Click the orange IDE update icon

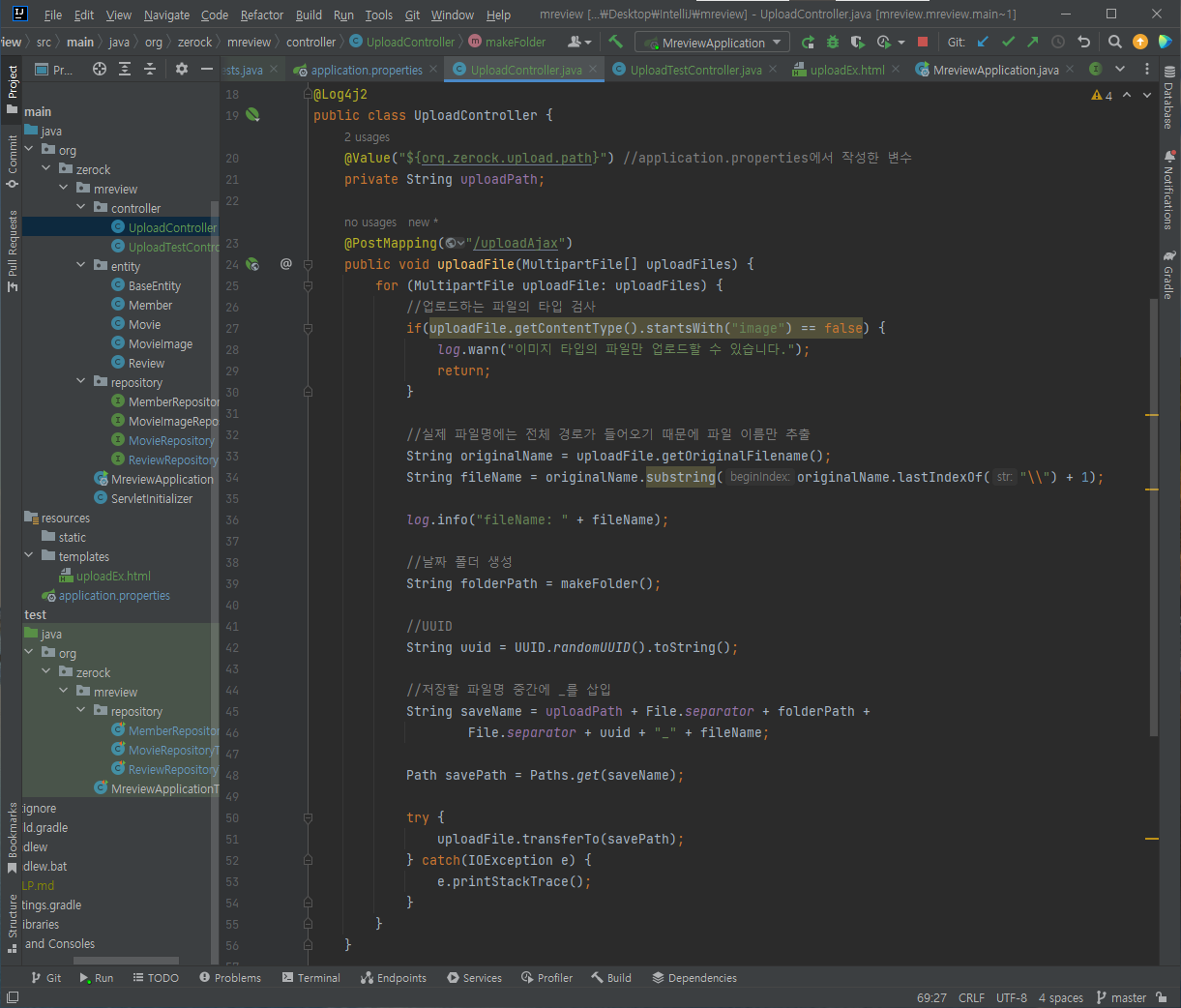tap(1140, 42)
